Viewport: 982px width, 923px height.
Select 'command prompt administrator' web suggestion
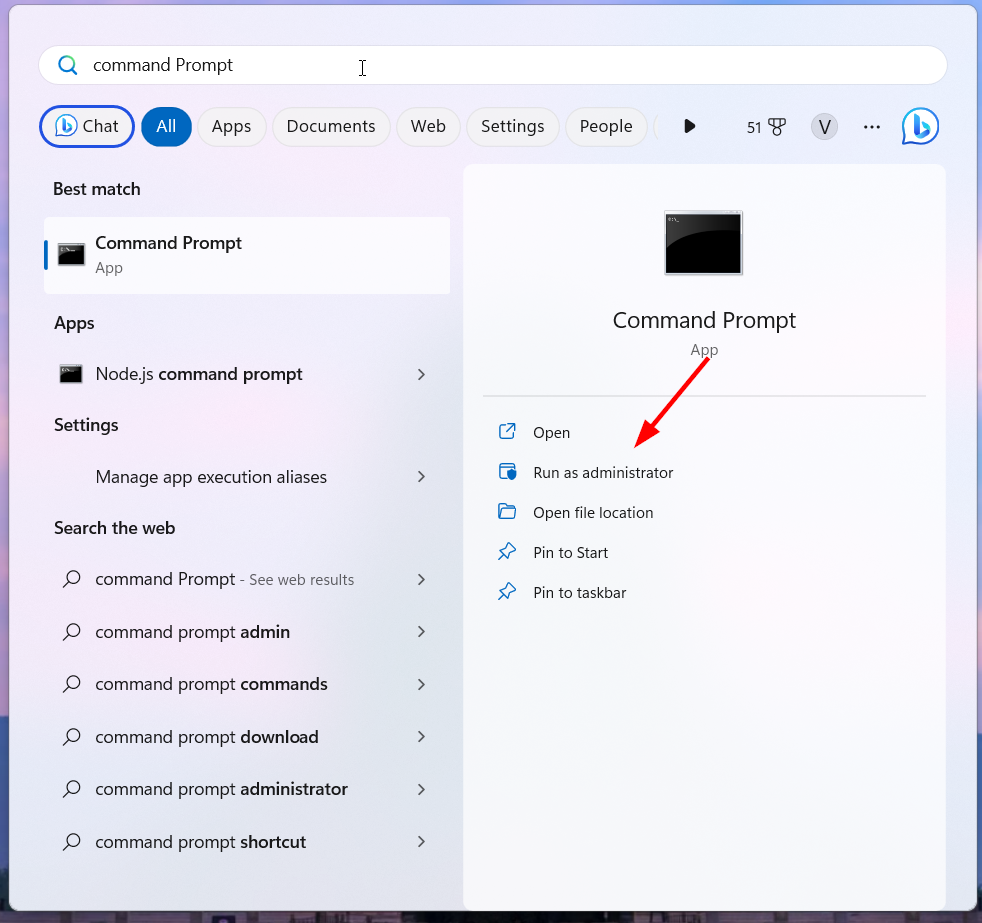[221, 790]
